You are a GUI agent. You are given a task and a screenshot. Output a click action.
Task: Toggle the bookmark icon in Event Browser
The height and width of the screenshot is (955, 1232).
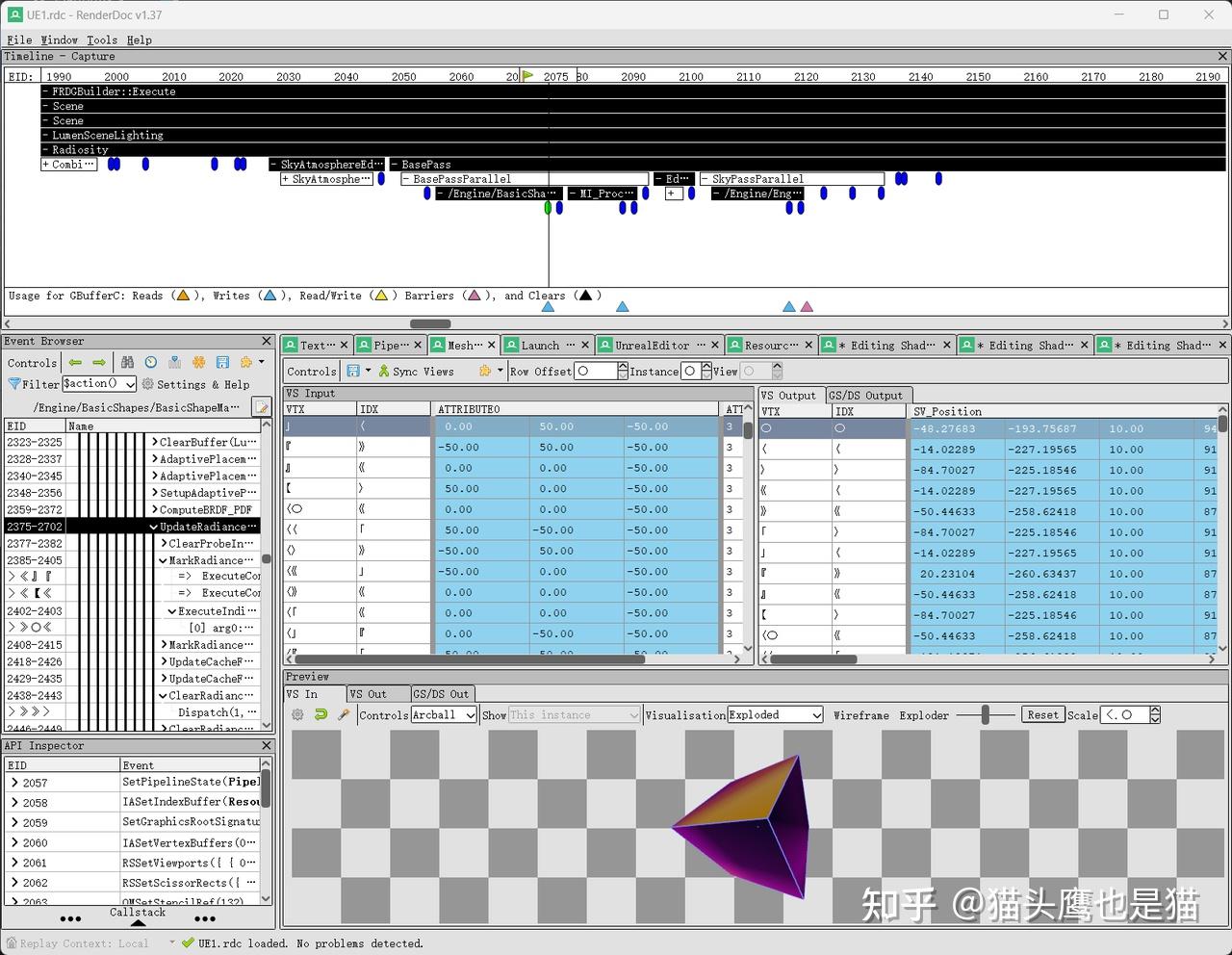tap(175, 363)
